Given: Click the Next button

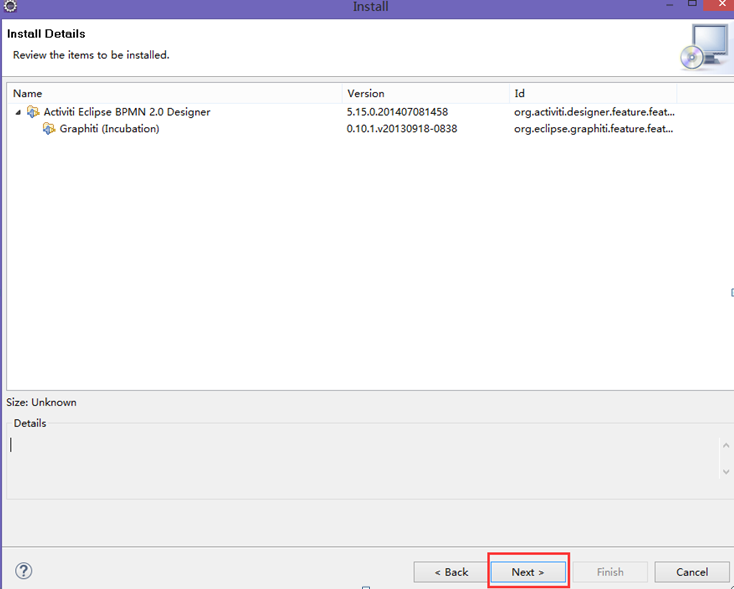Looking at the screenshot, I should point(528,572).
